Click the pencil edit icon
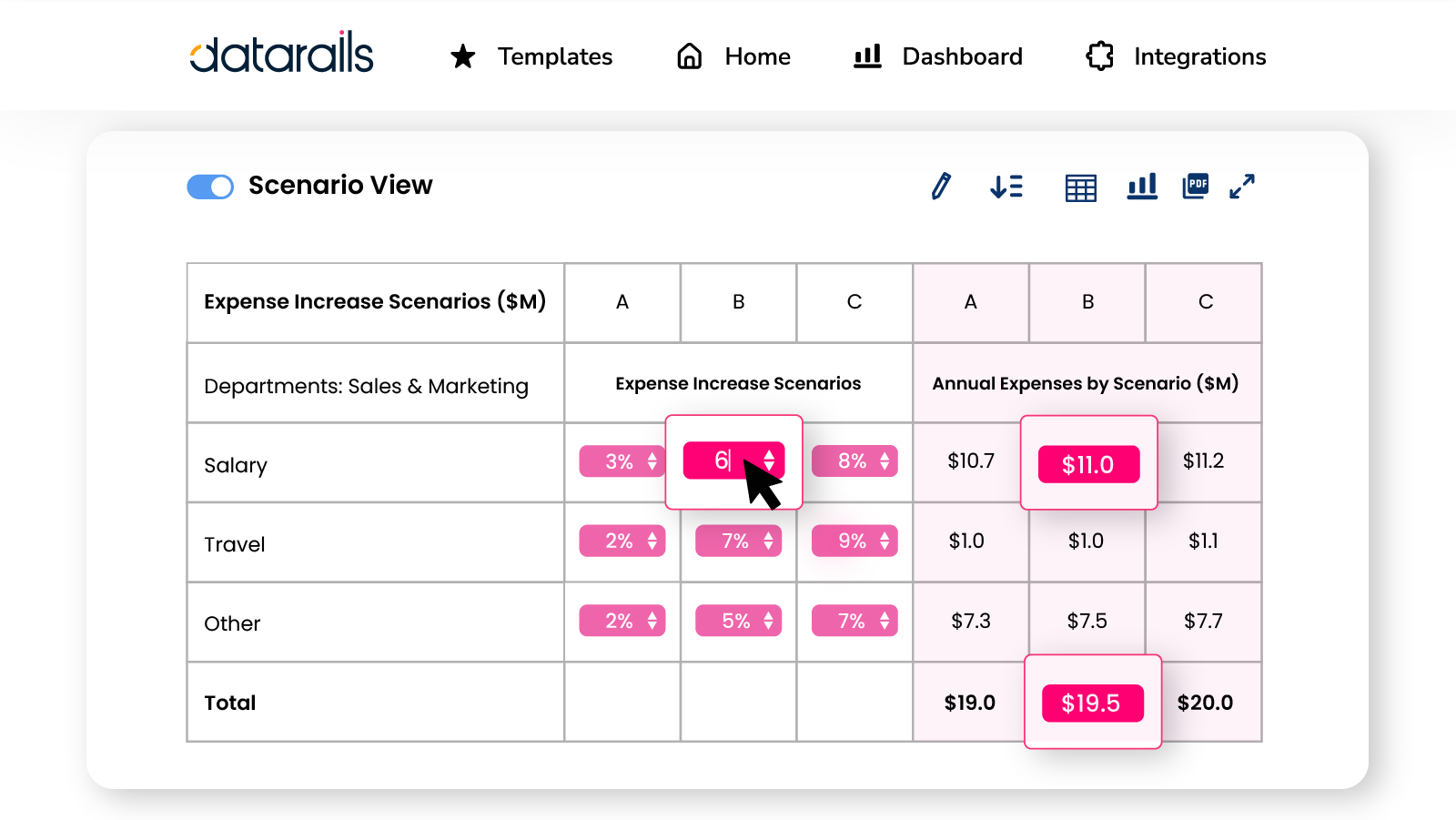The width and height of the screenshot is (1456, 820). (941, 187)
